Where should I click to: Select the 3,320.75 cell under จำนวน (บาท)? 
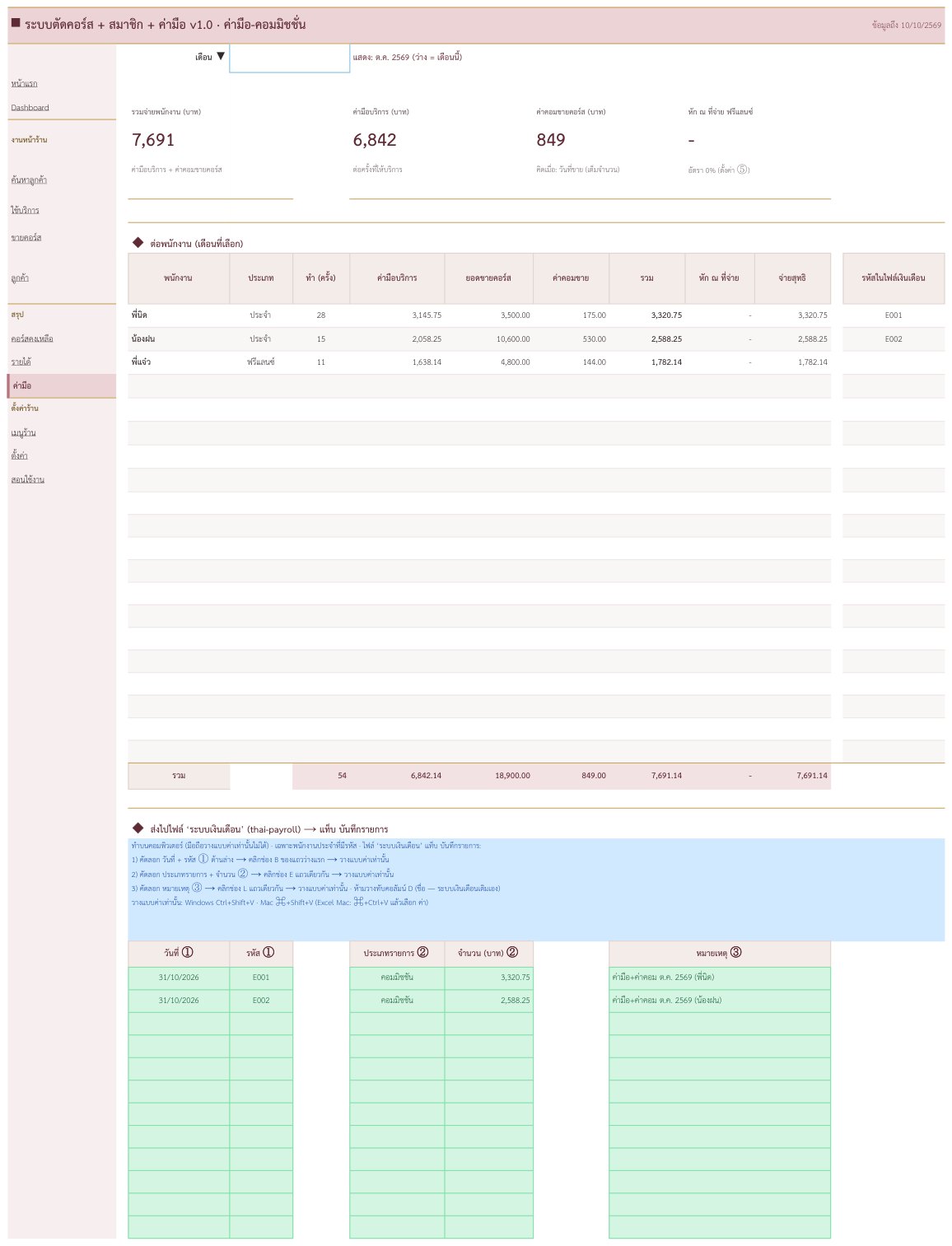489,978
